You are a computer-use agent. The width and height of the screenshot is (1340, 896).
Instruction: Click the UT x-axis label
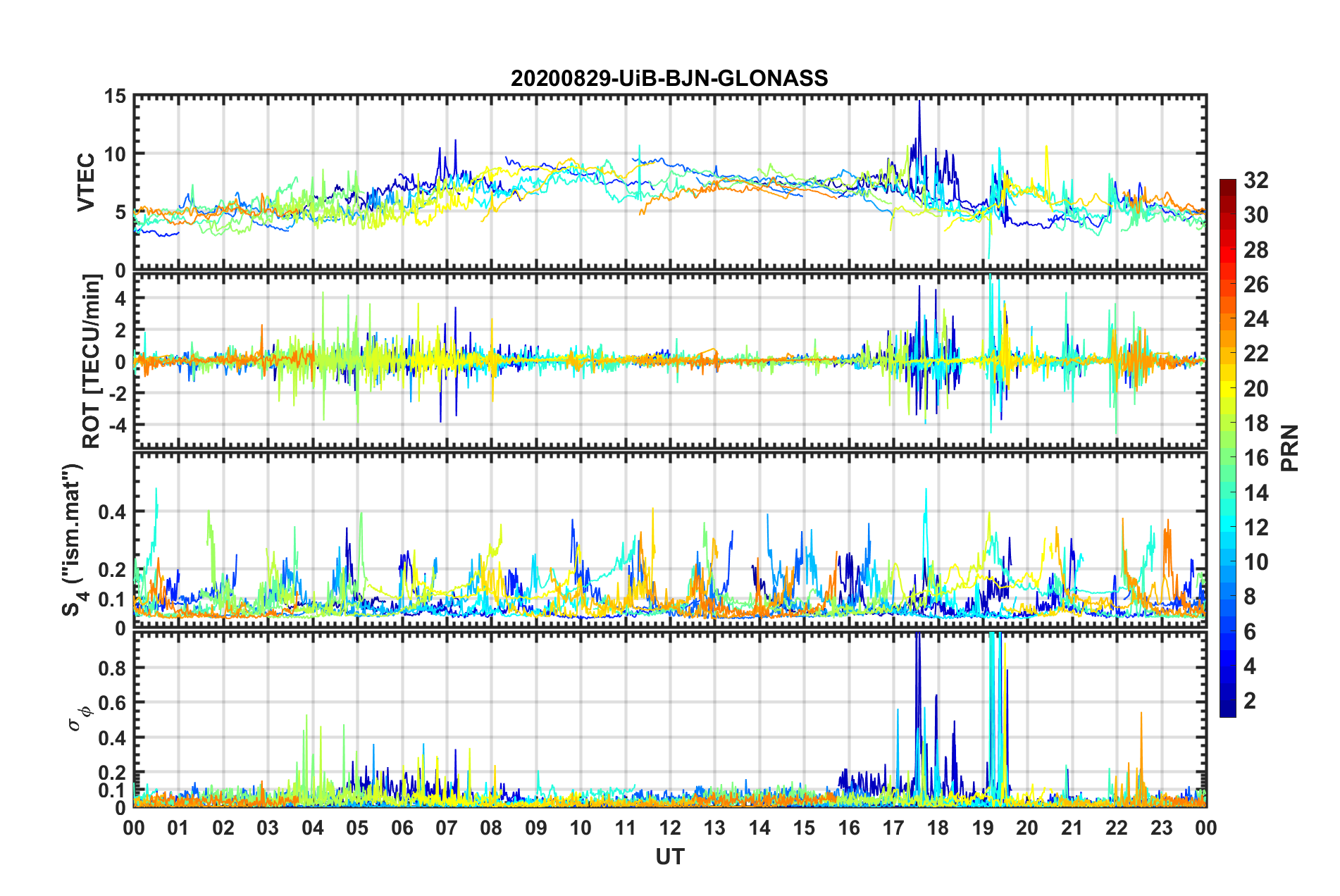670,857
